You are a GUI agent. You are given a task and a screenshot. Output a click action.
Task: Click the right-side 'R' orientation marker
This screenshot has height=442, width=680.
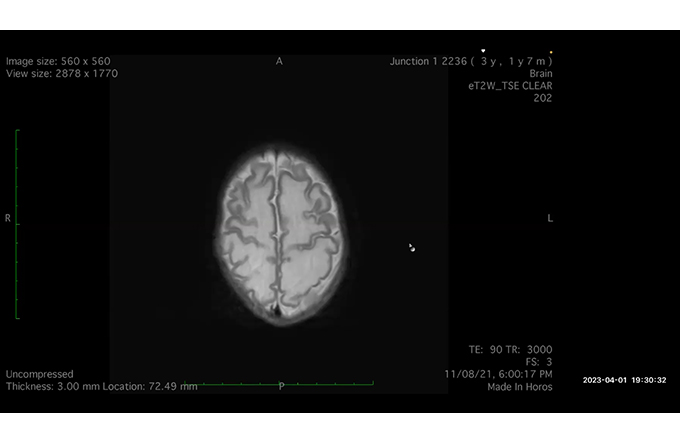click(8, 218)
